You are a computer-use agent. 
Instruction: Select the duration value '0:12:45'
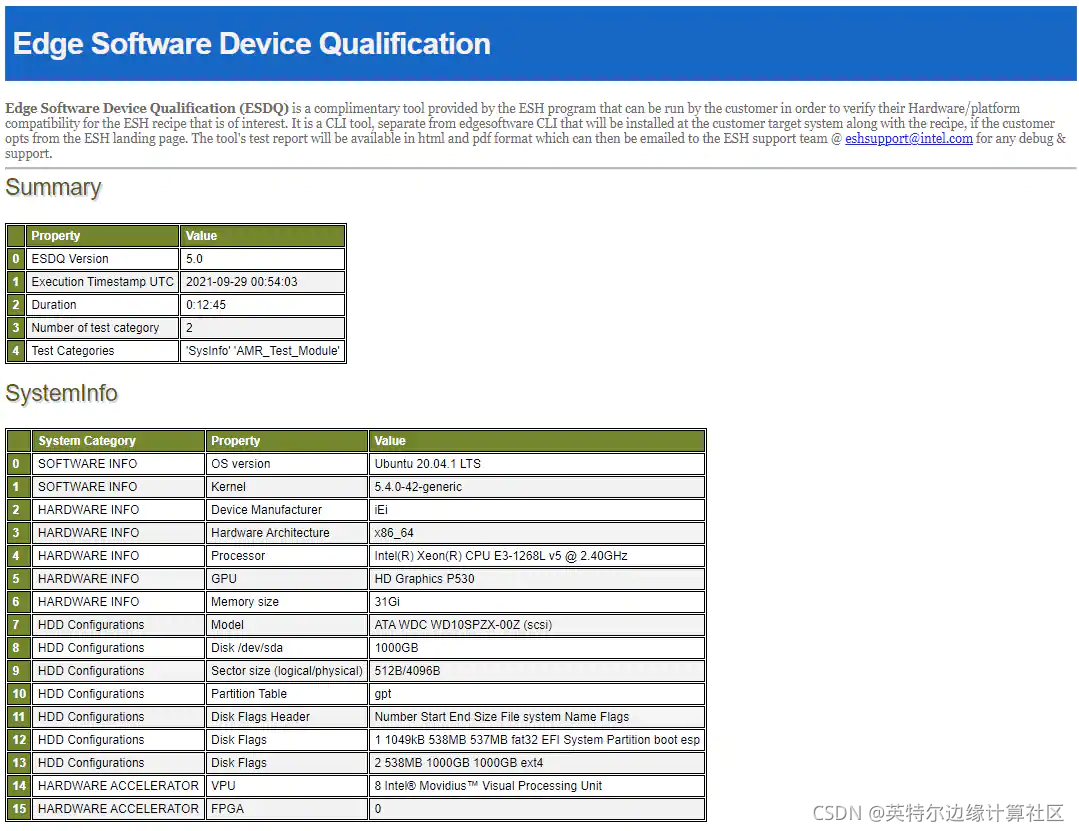click(x=262, y=305)
